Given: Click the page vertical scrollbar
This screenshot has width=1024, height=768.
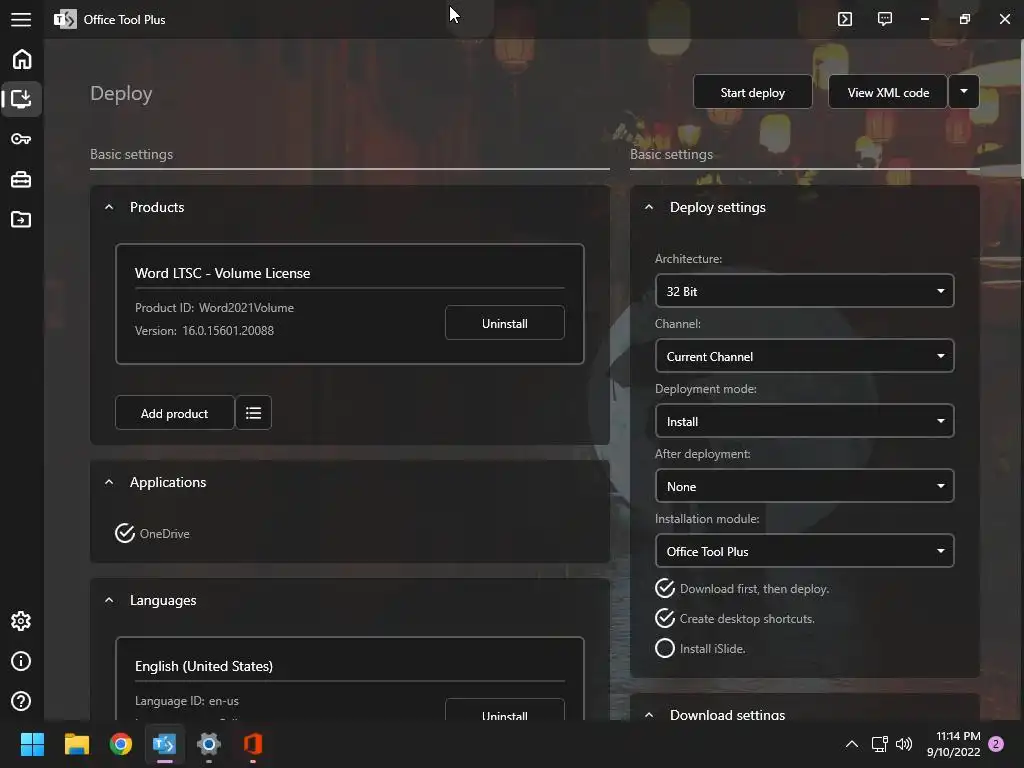Looking at the screenshot, I should point(1021,108).
